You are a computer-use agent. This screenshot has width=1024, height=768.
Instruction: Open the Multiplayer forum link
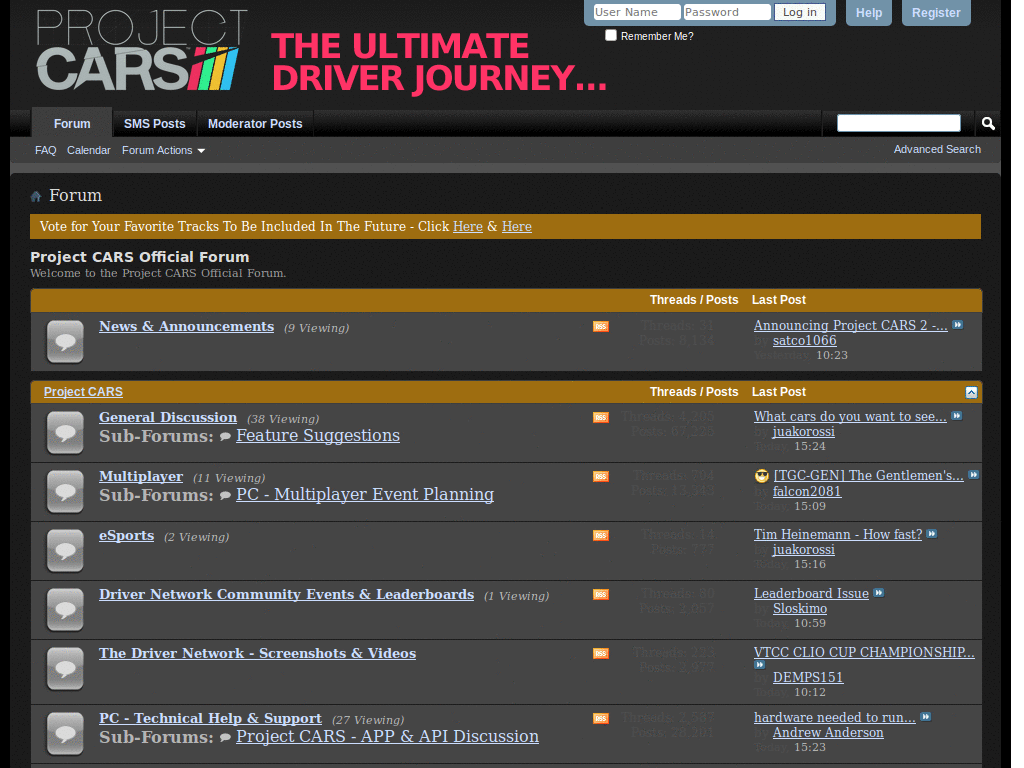[141, 477]
